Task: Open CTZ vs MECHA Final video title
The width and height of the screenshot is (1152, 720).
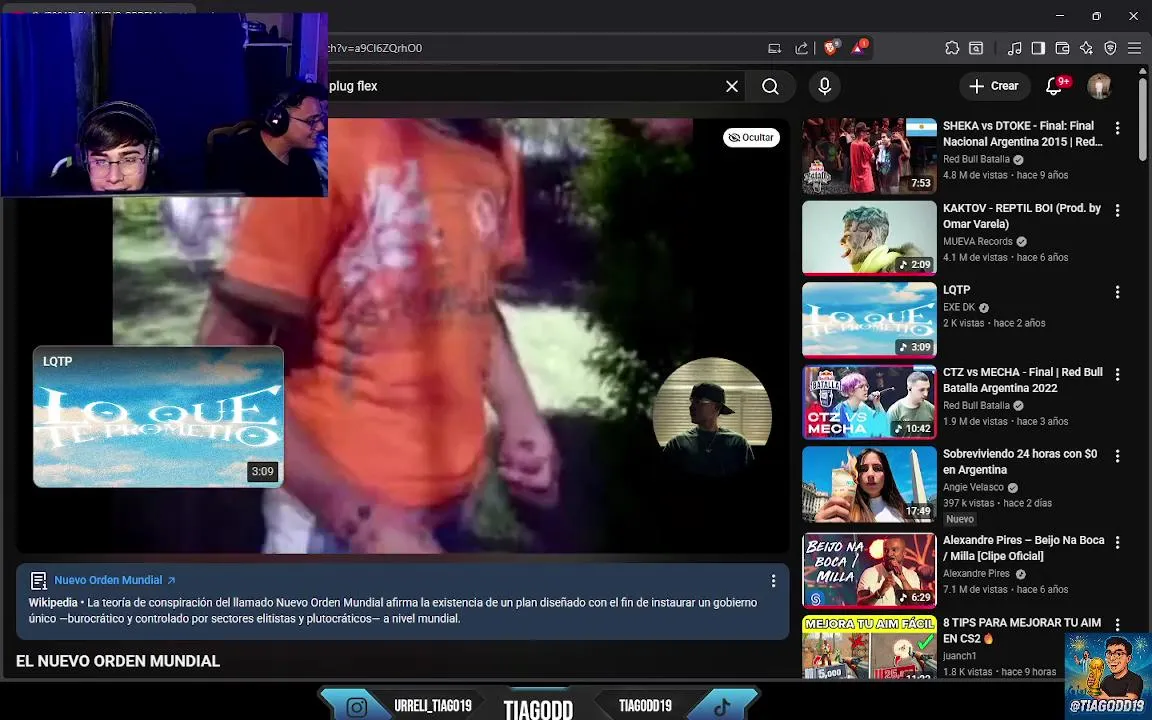Action: click(1023, 380)
